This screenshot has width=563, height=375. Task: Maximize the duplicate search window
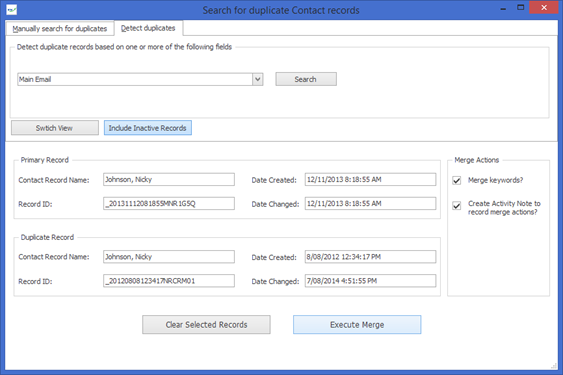pyautogui.click(x=521, y=8)
